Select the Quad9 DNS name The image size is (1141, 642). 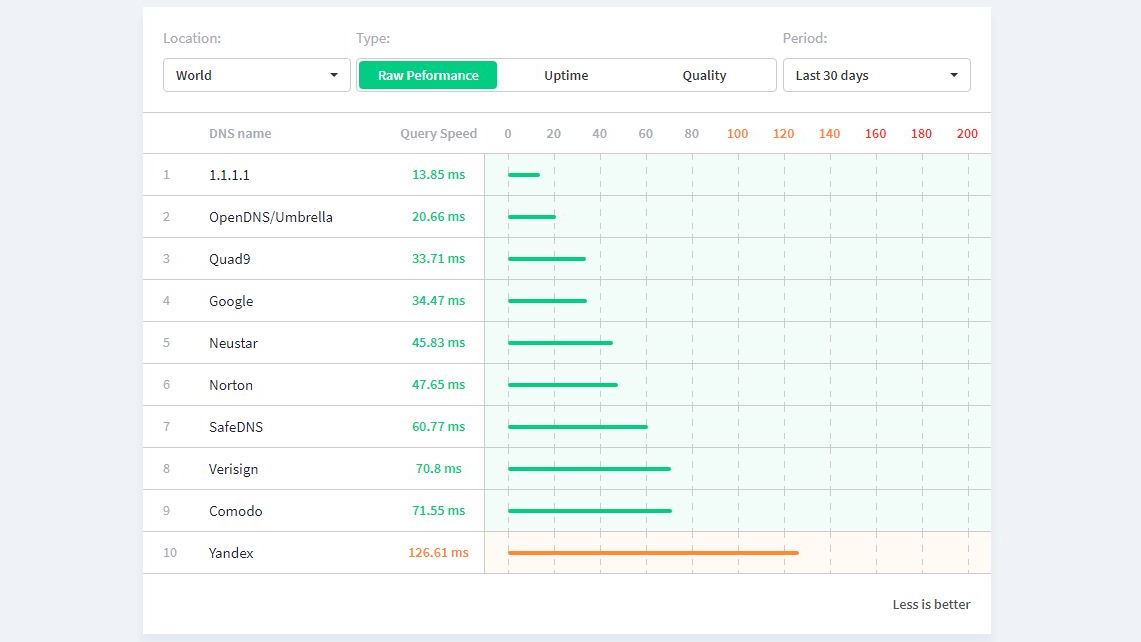pyautogui.click(x=230, y=259)
